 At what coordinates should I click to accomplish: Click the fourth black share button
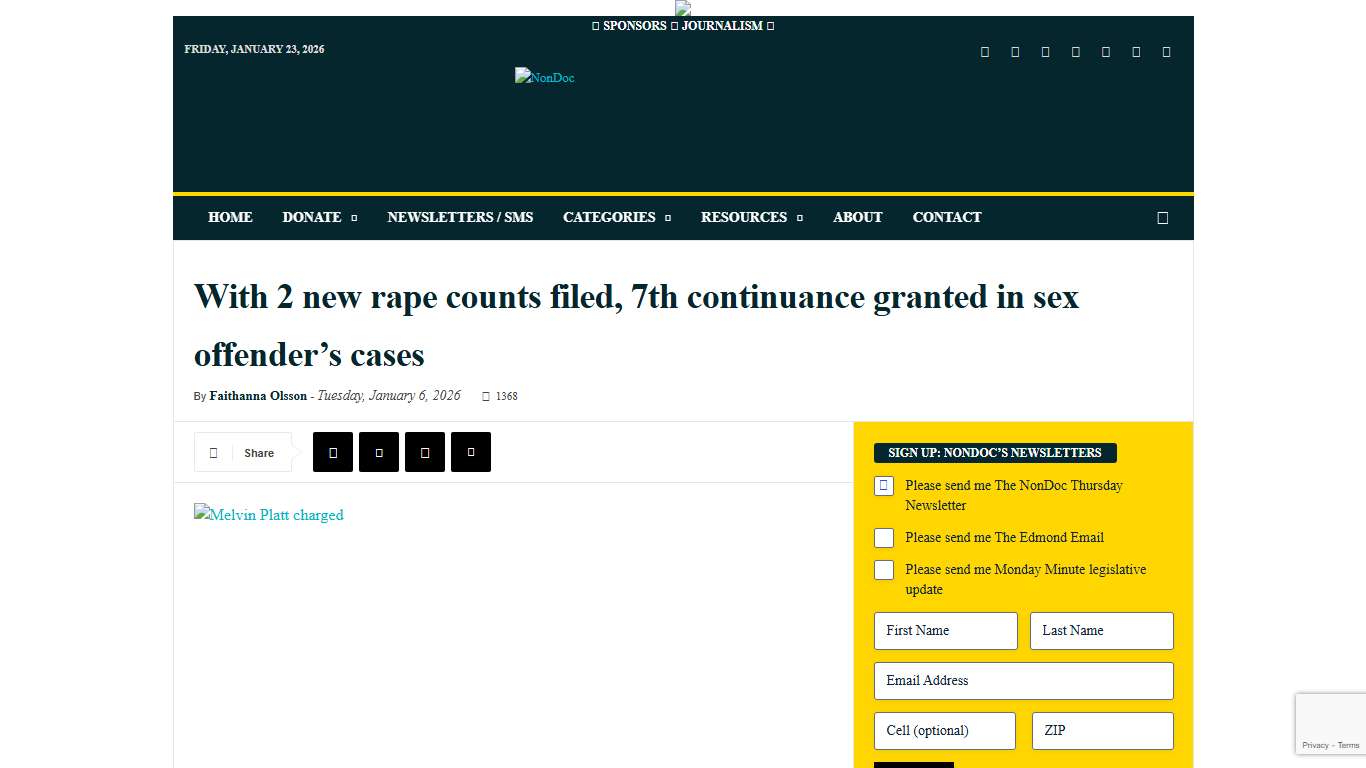coord(470,452)
